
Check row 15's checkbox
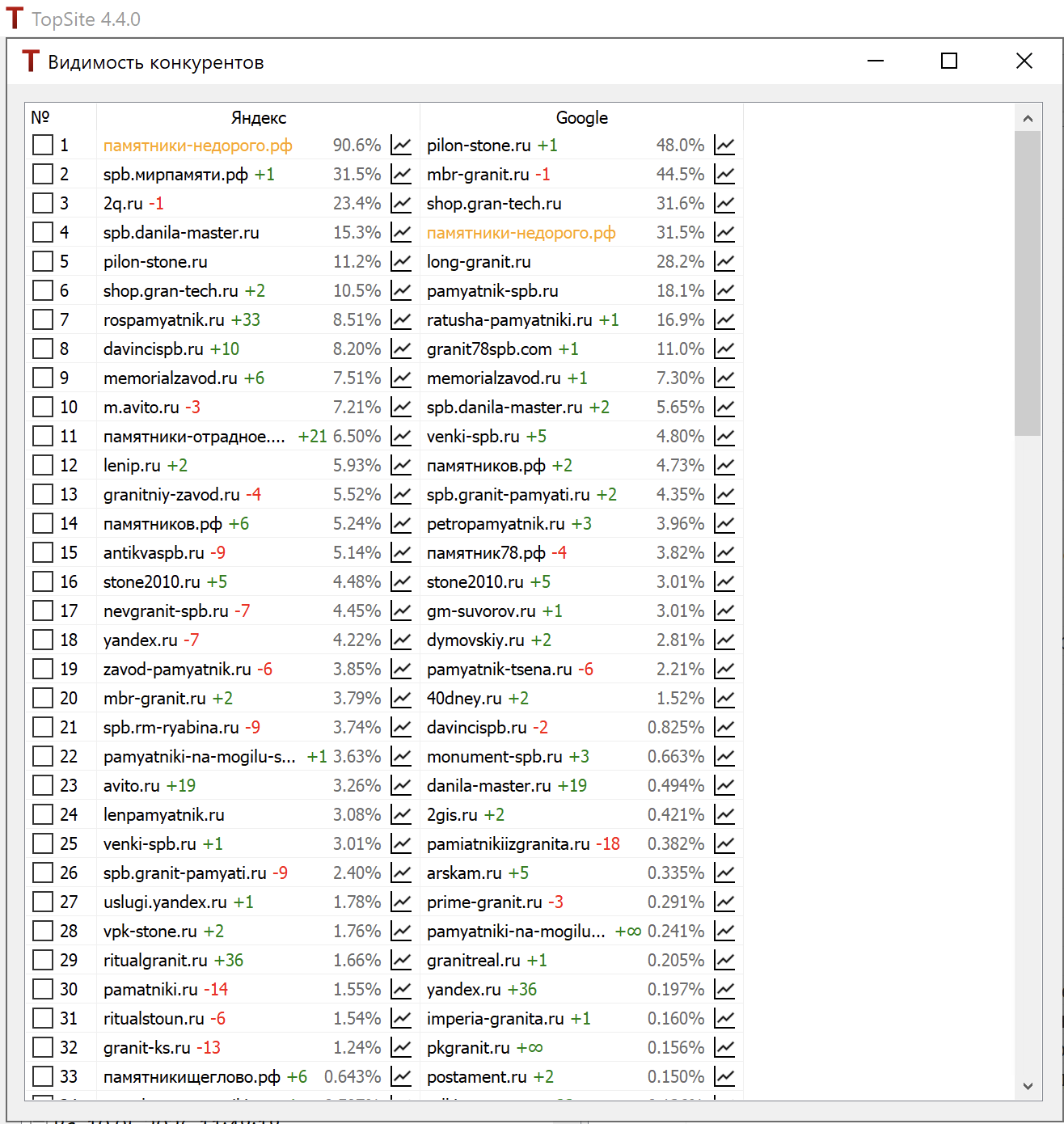(43, 553)
